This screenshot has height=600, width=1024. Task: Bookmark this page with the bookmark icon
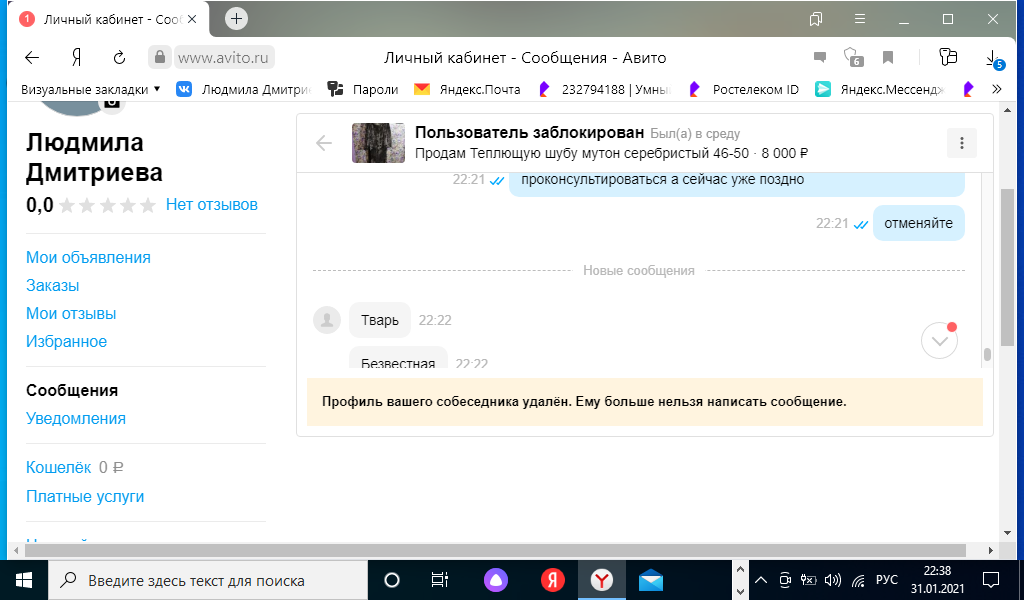click(887, 57)
